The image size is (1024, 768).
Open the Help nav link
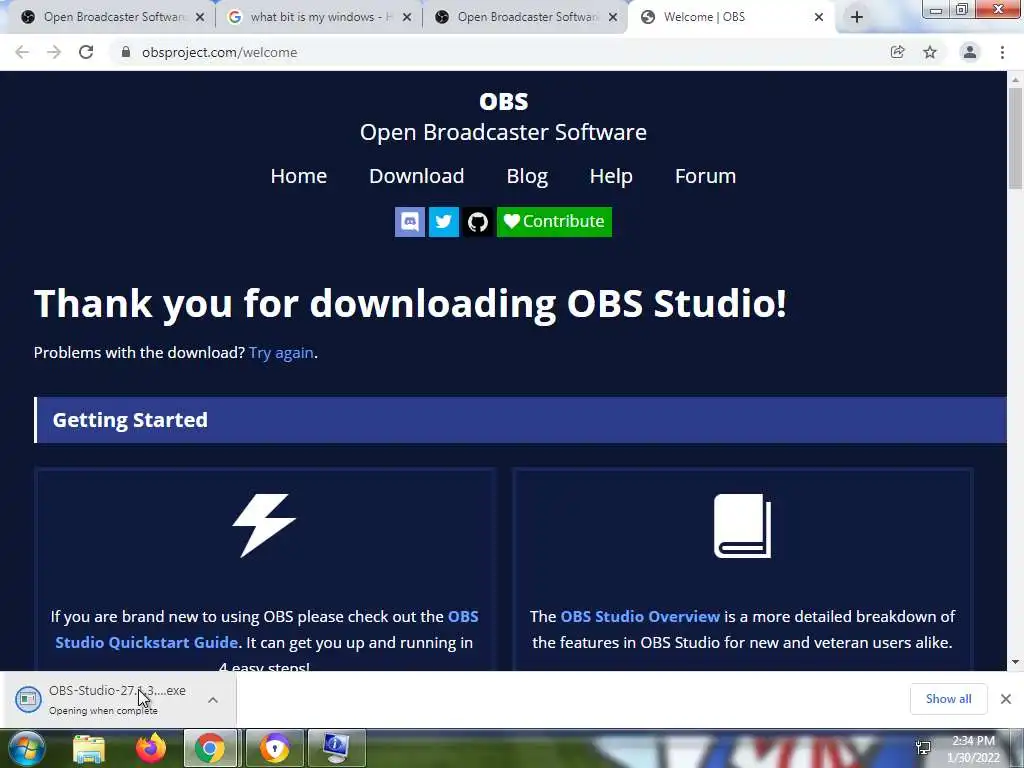click(611, 176)
